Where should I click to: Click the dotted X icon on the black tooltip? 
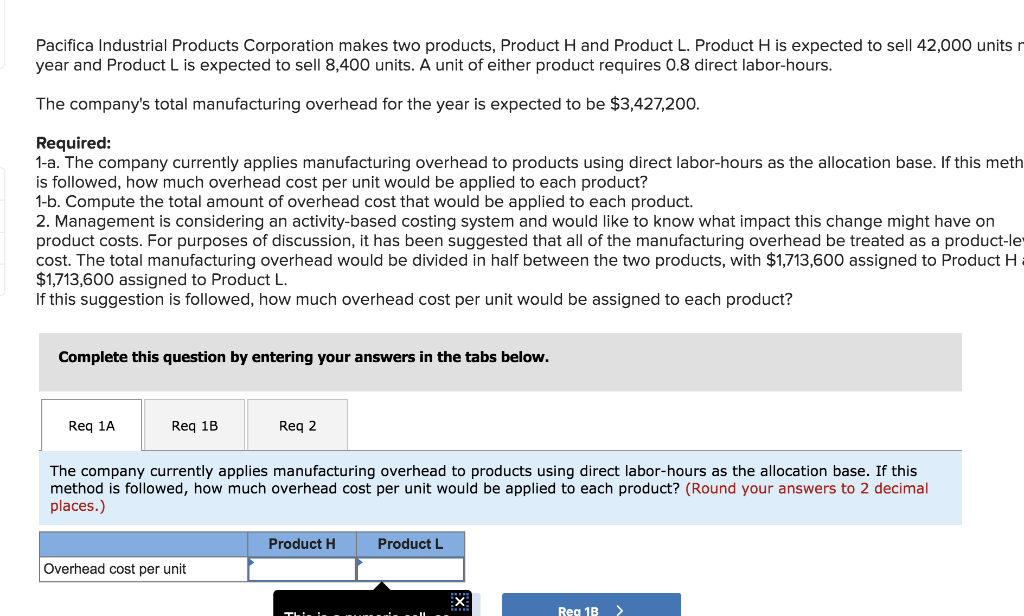point(458,601)
